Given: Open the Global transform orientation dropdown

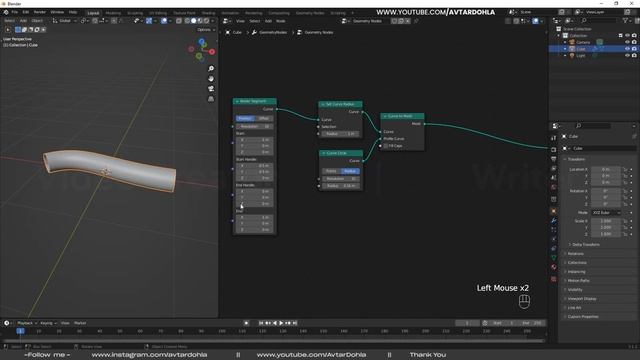Looking at the screenshot, I should pos(64,20).
